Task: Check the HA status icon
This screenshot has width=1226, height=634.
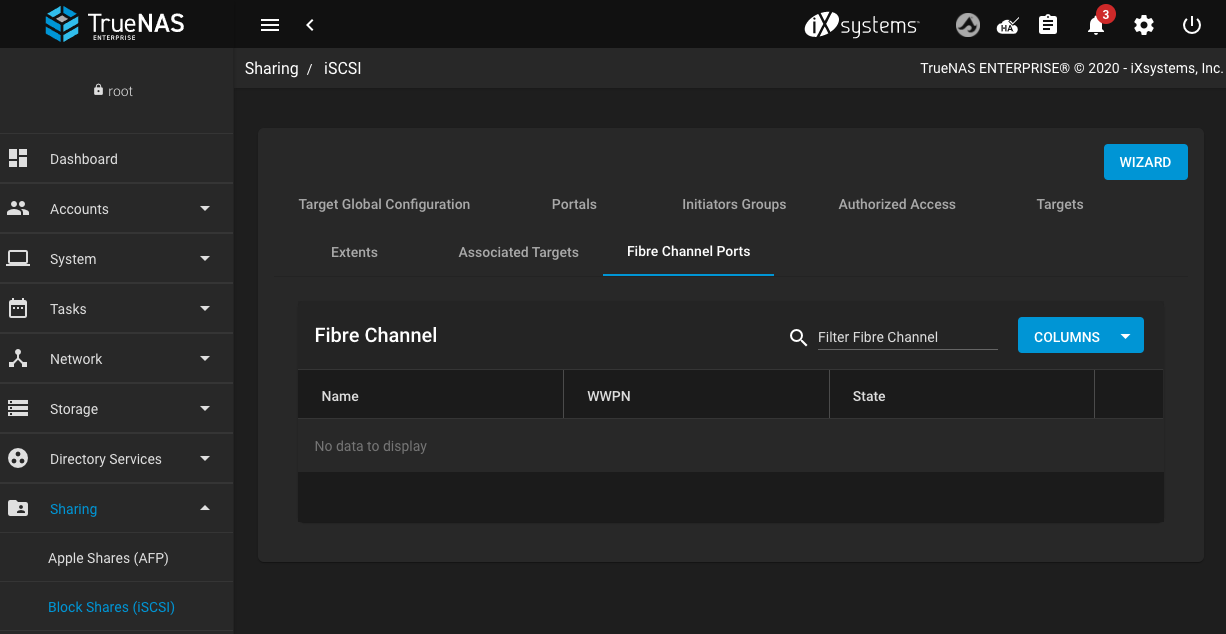Action: pyautogui.click(x=1008, y=25)
